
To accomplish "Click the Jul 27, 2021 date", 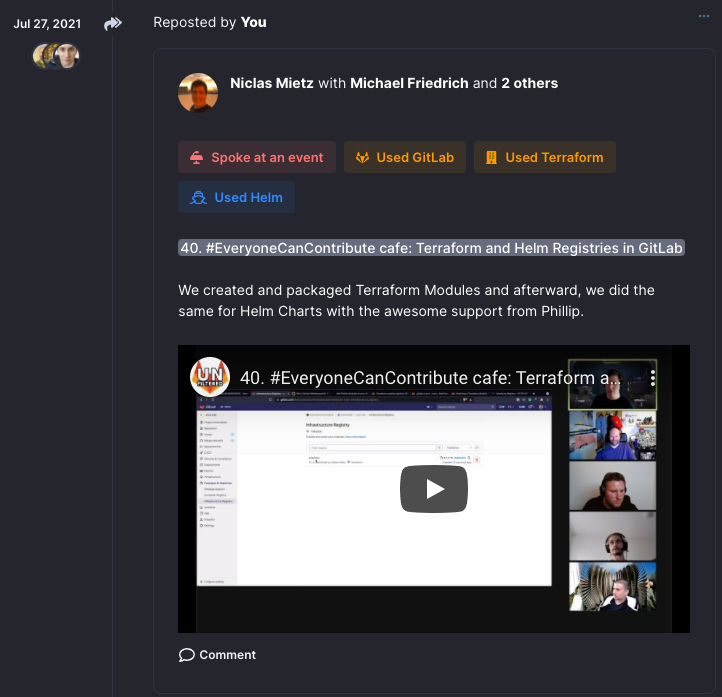I will (47, 23).
